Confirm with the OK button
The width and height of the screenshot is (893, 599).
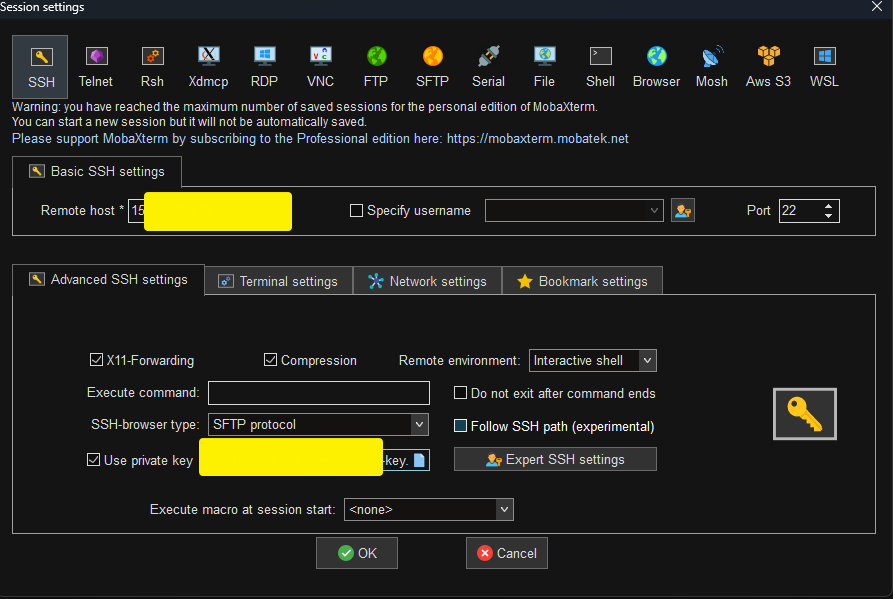[357, 553]
